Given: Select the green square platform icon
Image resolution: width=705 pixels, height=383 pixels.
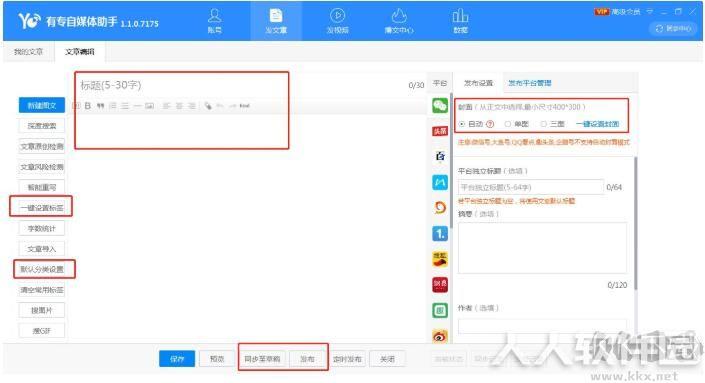Looking at the screenshot, I should coord(440,310).
